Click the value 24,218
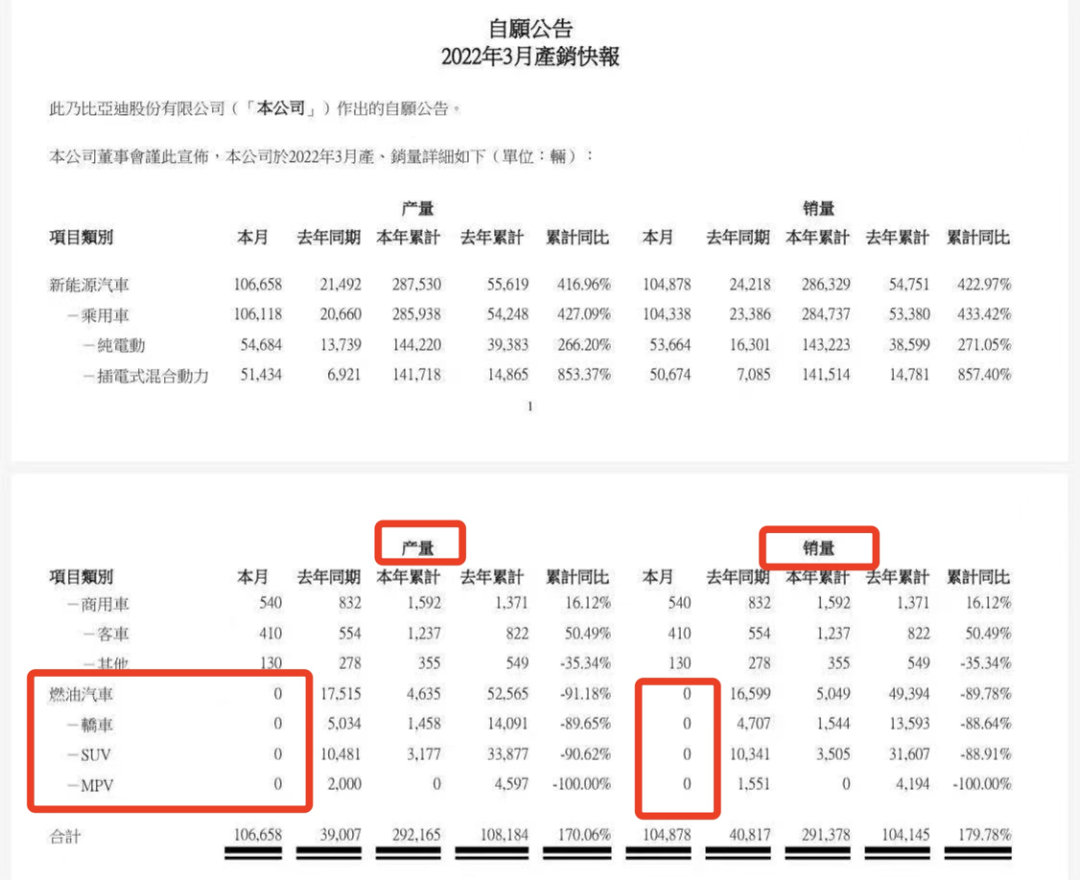This screenshot has width=1080, height=880. [750, 284]
